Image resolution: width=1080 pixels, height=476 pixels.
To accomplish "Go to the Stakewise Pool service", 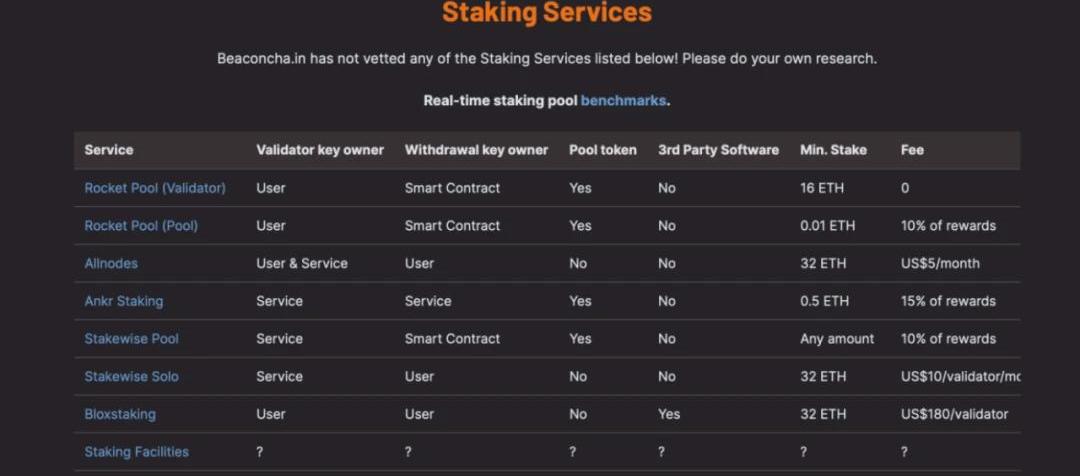I will point(131,339).
